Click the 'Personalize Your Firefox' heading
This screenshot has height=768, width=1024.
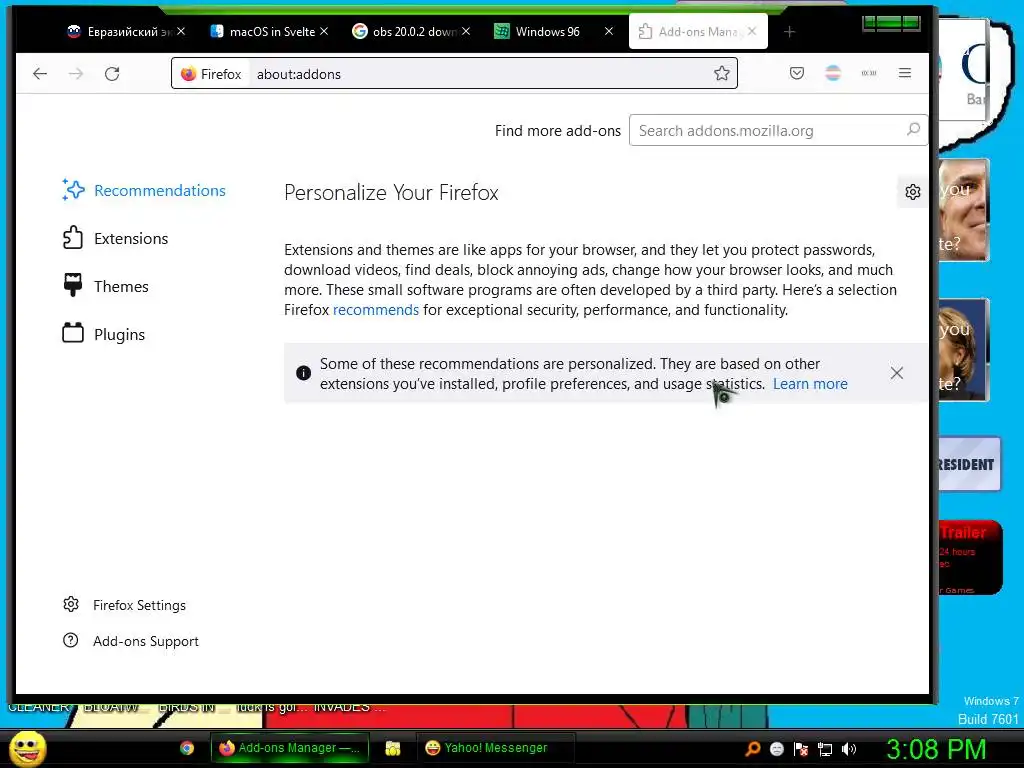[391, 193]
